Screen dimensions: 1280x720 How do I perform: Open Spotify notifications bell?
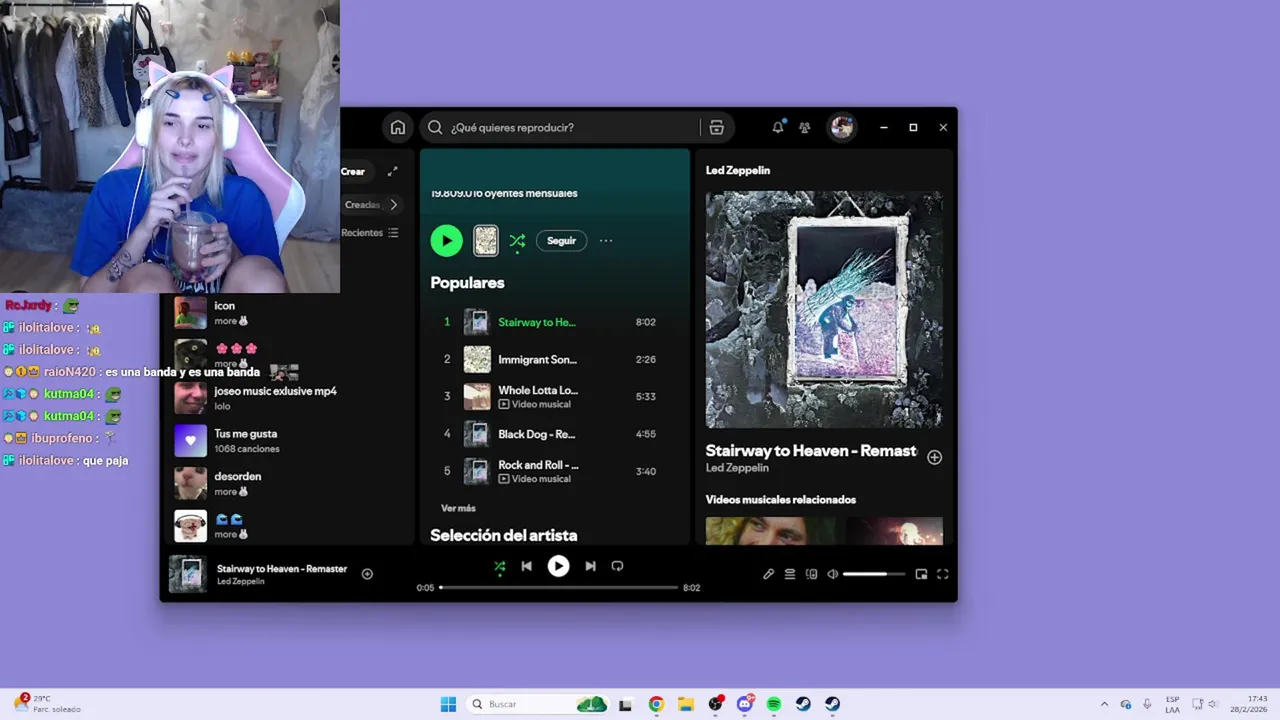(778, 127)
